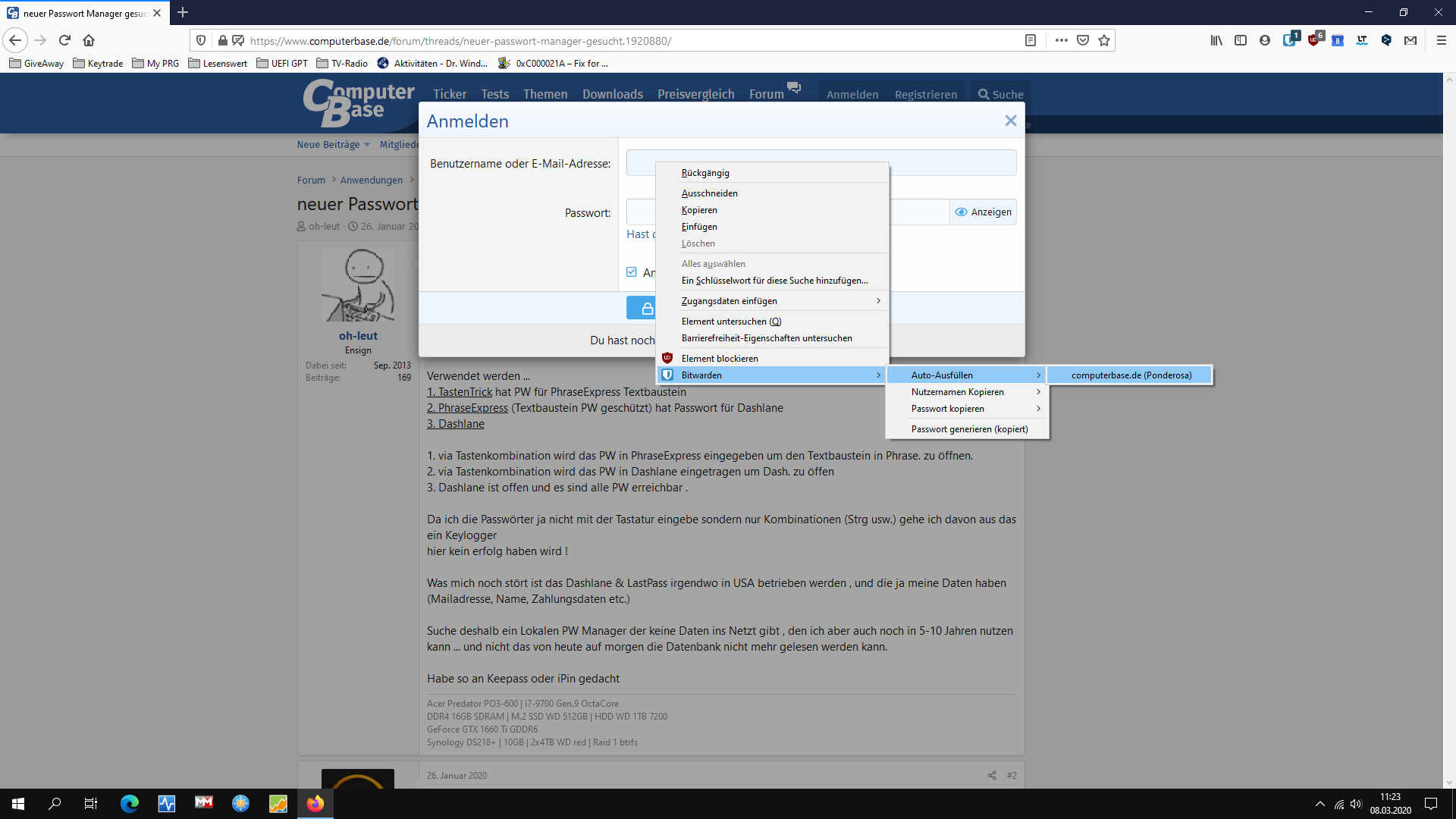Click the Registrieren link in header

(x=925, y=95)
